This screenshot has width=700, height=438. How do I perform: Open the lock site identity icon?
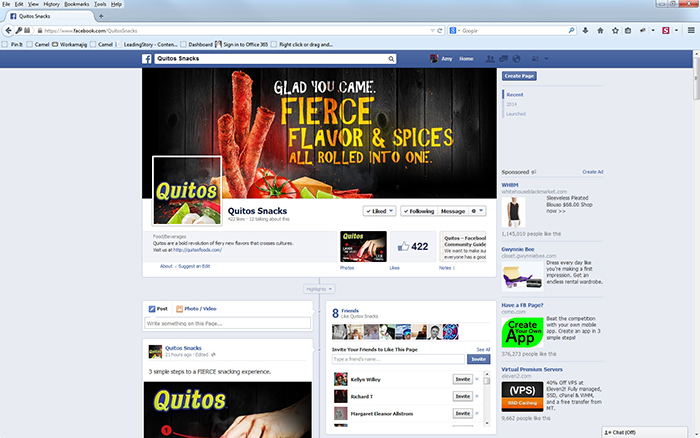point(40,30)
